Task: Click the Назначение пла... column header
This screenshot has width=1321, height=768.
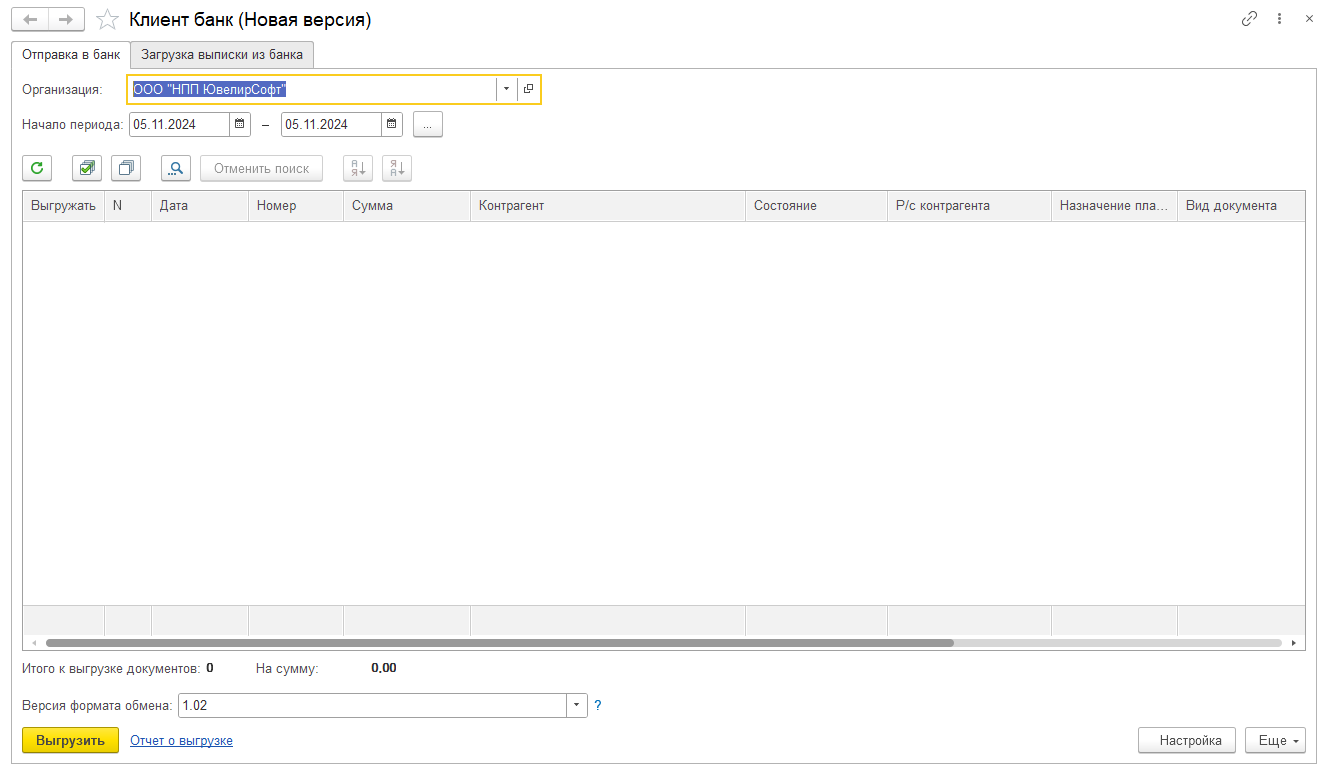Action: pyautogui.click(x=1114, y=205)
